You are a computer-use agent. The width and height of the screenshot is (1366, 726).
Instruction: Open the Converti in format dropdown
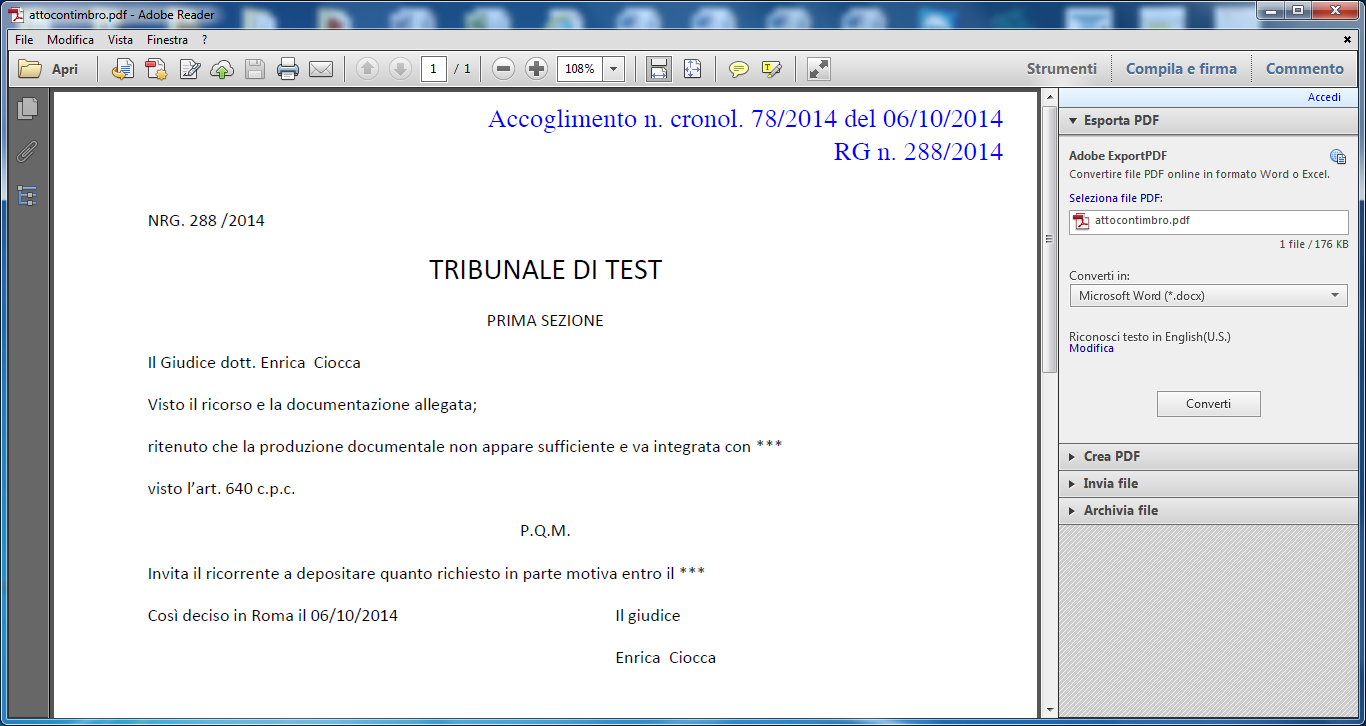click(x=1208, y=296)
